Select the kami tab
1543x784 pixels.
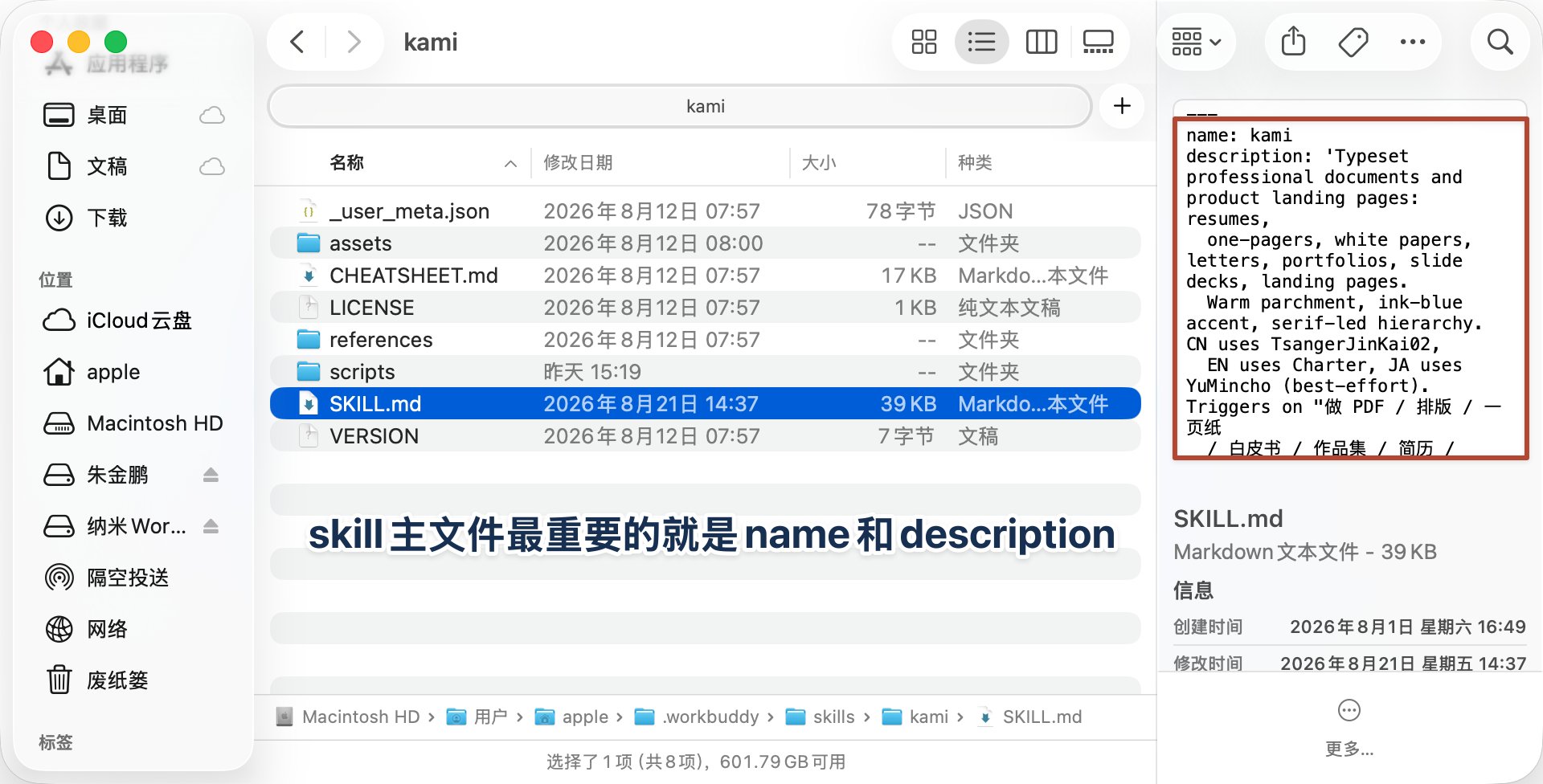click(679, 106)
